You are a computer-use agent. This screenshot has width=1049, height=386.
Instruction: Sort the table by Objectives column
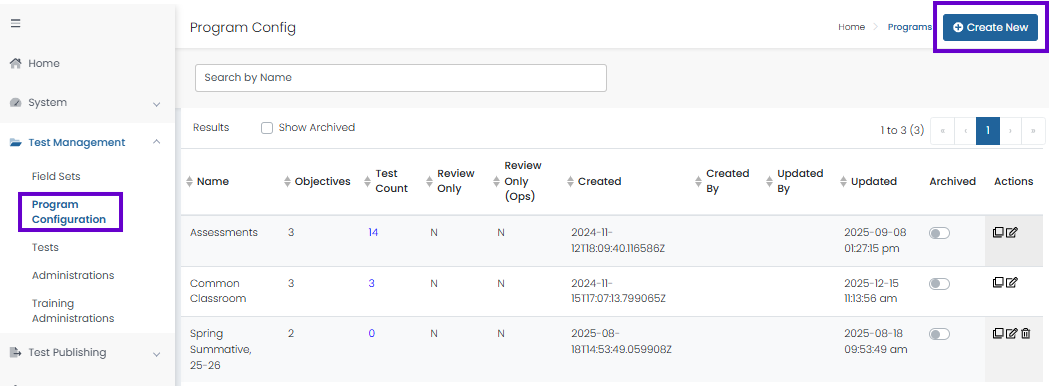pyautogui.click(x=288, y=181)
